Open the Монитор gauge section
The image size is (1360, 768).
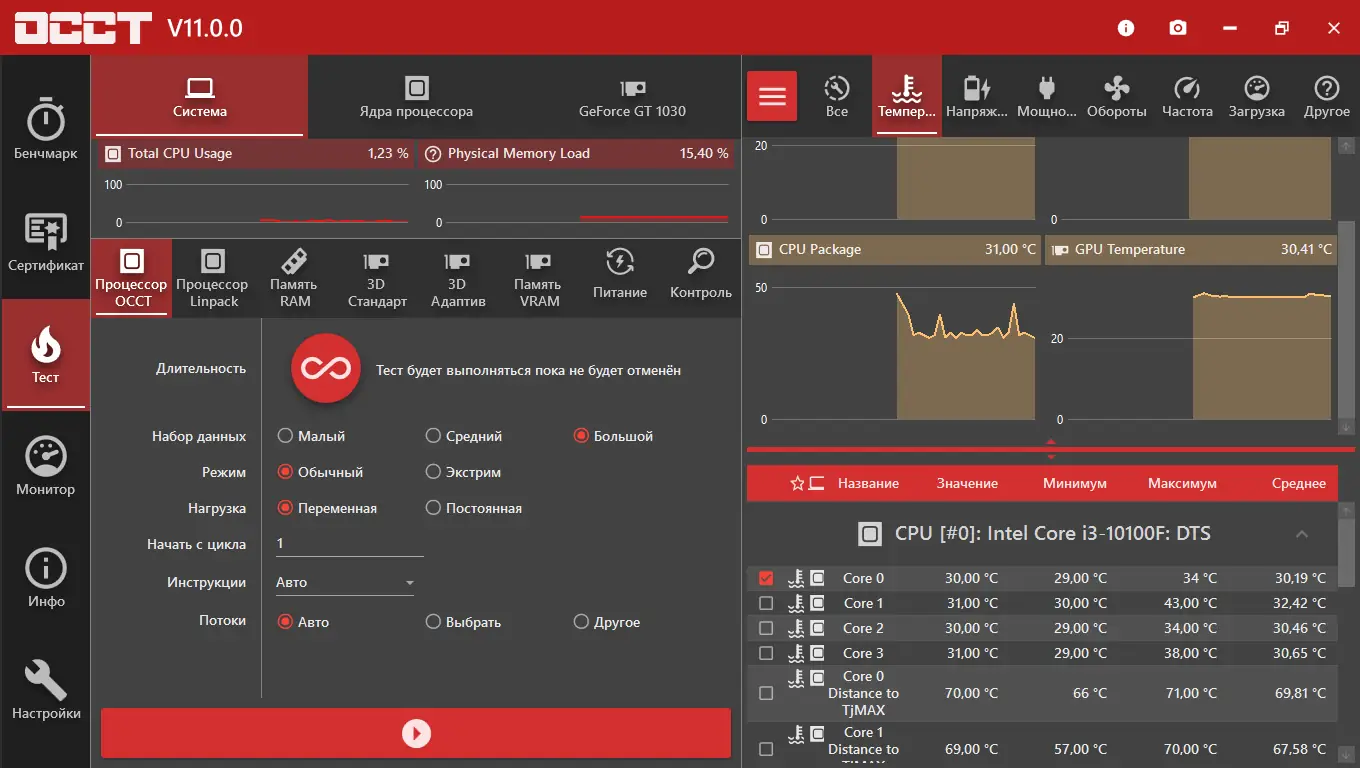45,466
